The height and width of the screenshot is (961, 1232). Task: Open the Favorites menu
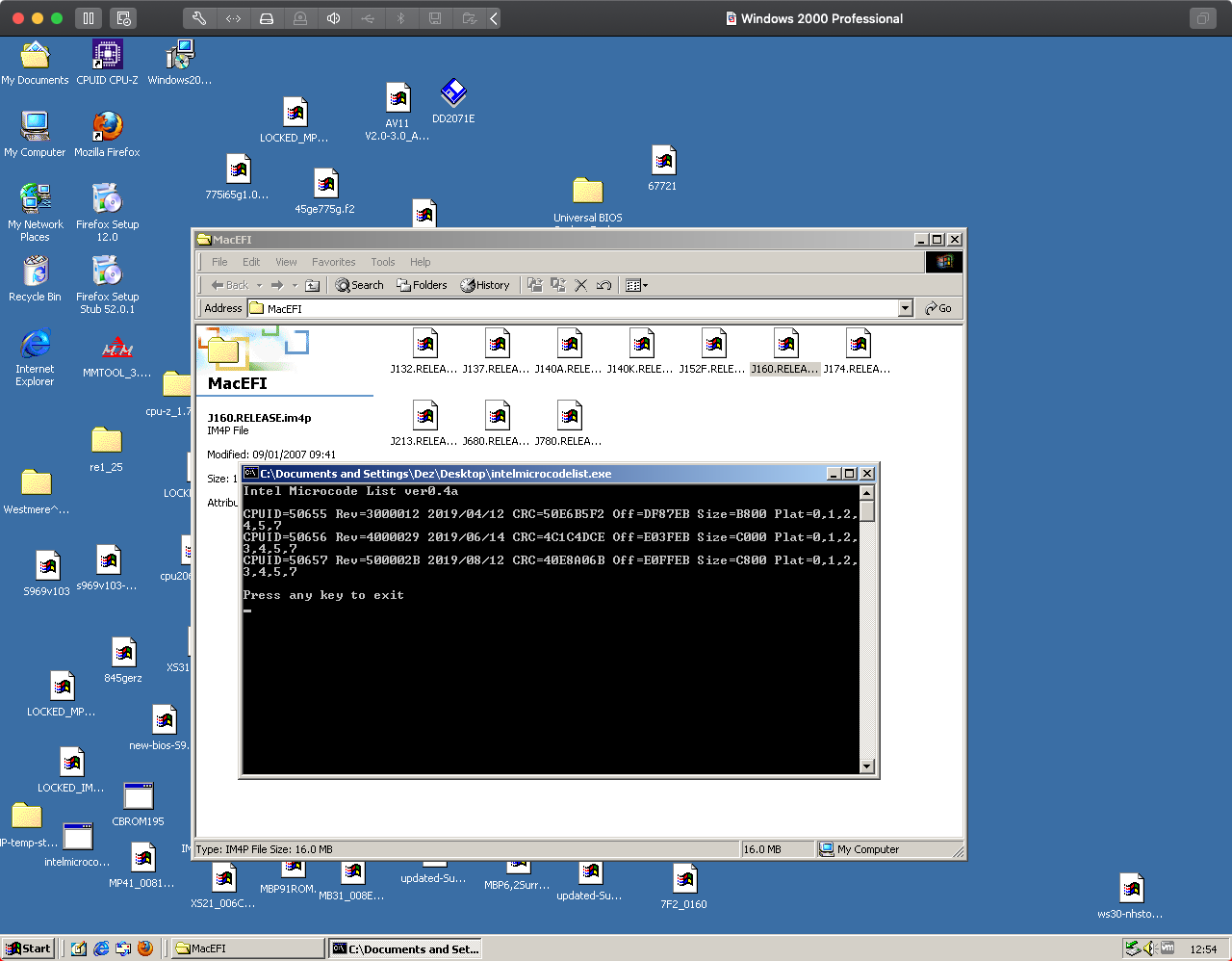pos(334,262)
